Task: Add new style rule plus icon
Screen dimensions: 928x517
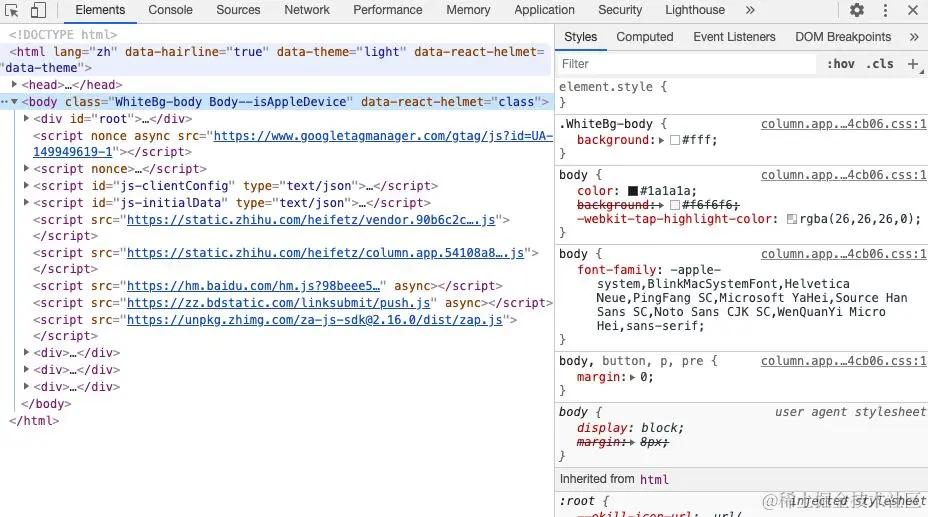Action: pyautogui.click(x=913, y=64)
